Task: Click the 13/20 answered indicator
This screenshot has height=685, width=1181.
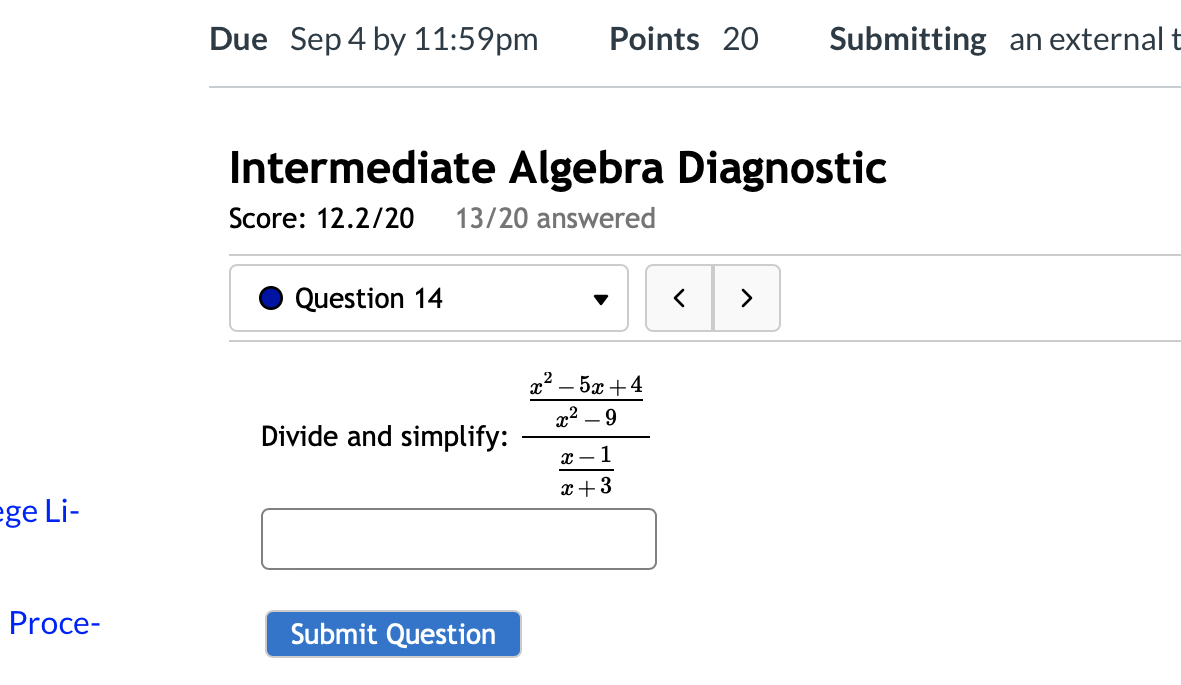Action: [555, 218]
